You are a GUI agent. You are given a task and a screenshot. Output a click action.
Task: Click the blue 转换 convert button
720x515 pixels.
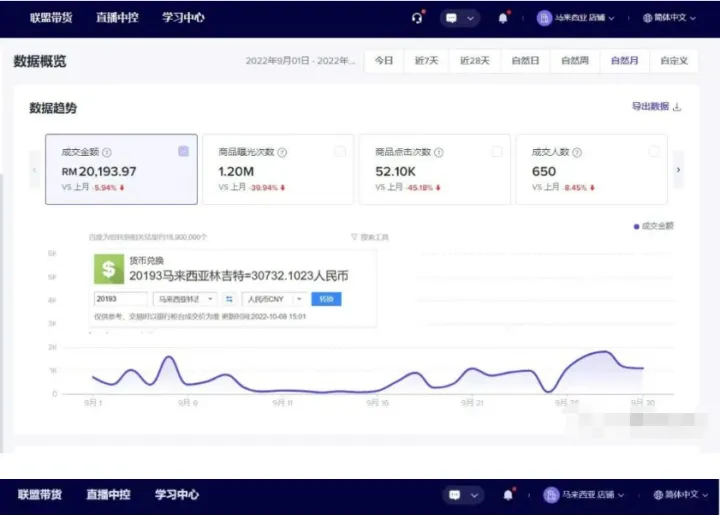[326, 299]
